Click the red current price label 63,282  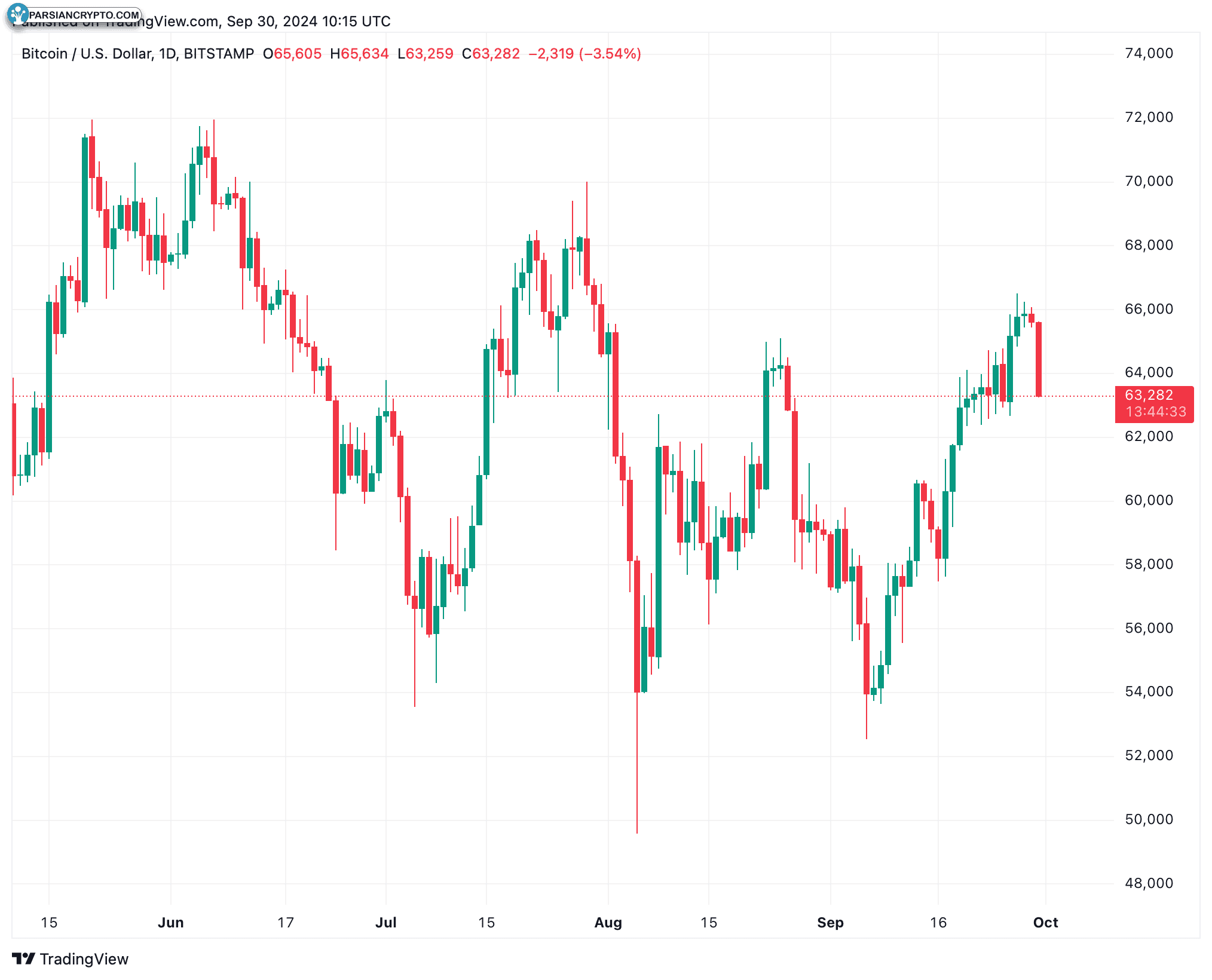[1149, 395]
